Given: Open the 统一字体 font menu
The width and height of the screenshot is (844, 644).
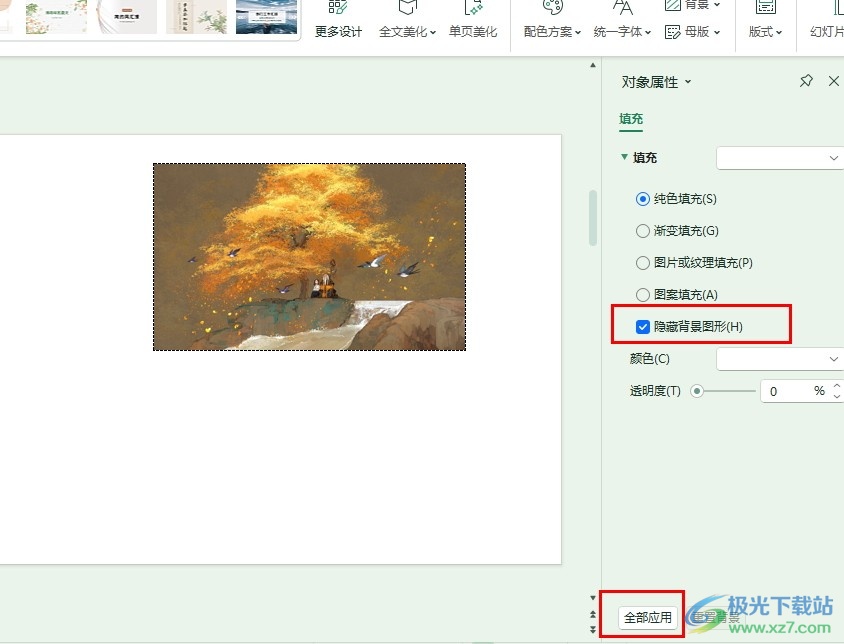Looking at the screenshot, I should pyautogui.click(x=622, y=20).
